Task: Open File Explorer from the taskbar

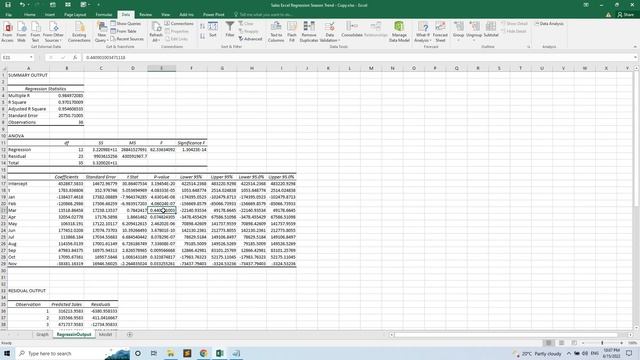Action: [171, 353]
